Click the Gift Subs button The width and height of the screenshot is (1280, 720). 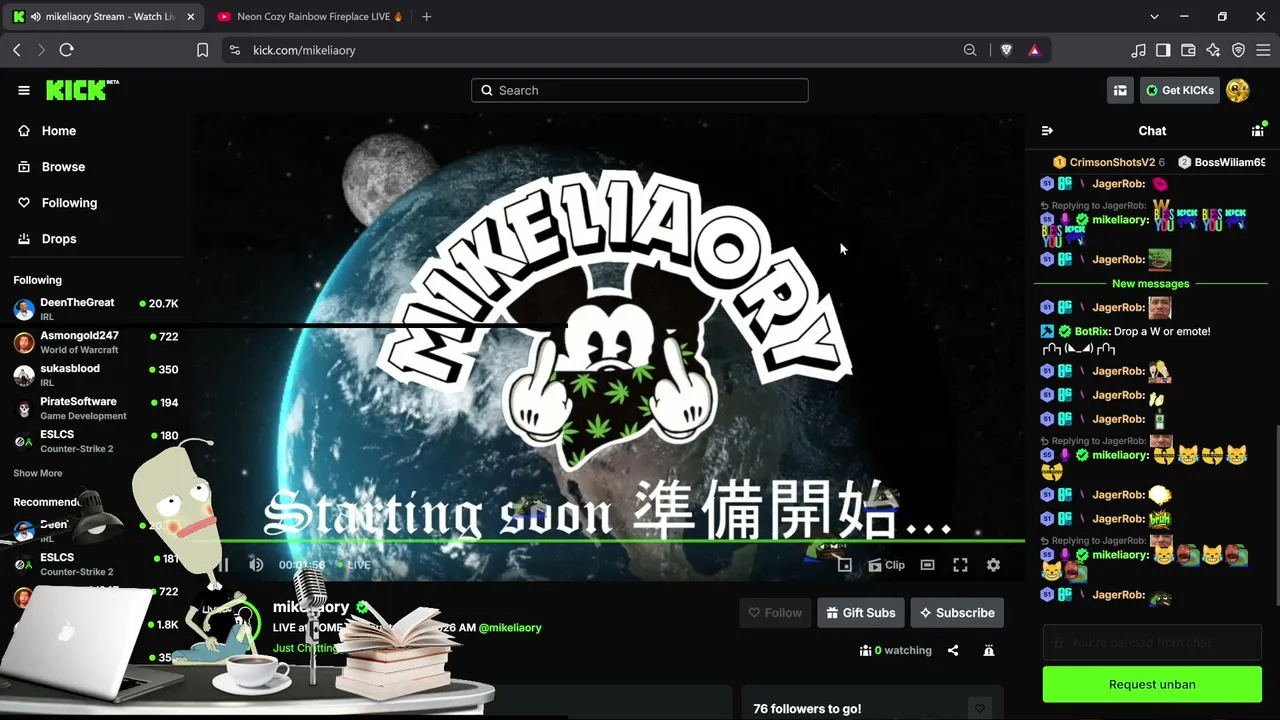tap(861, 613)
